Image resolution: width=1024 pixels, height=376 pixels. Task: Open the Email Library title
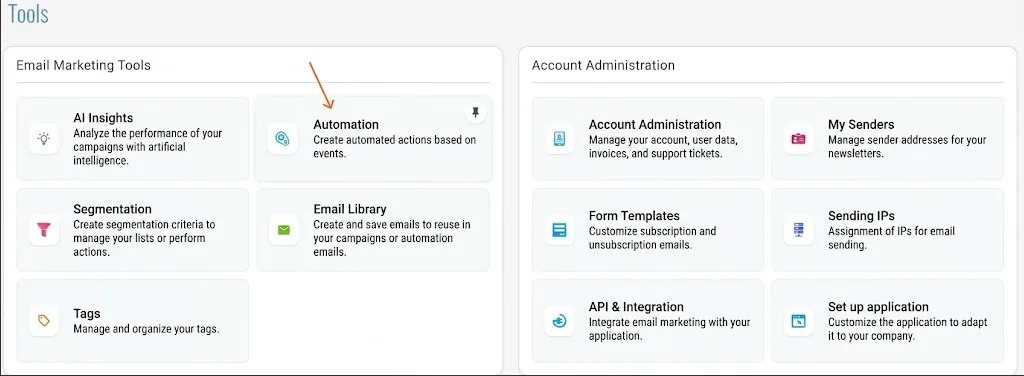click(x=350, y=210)
